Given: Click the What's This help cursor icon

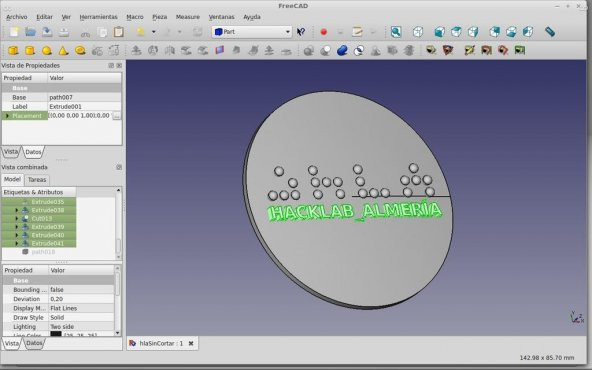Looking at the screenshot, I should tap(301, 32).
